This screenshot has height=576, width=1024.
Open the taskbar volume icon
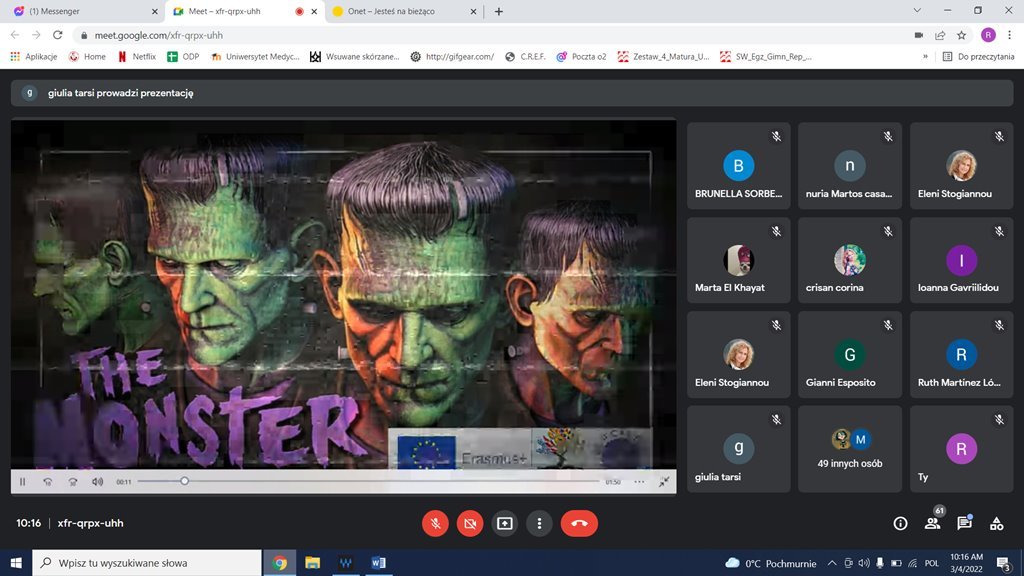point(864,563)
